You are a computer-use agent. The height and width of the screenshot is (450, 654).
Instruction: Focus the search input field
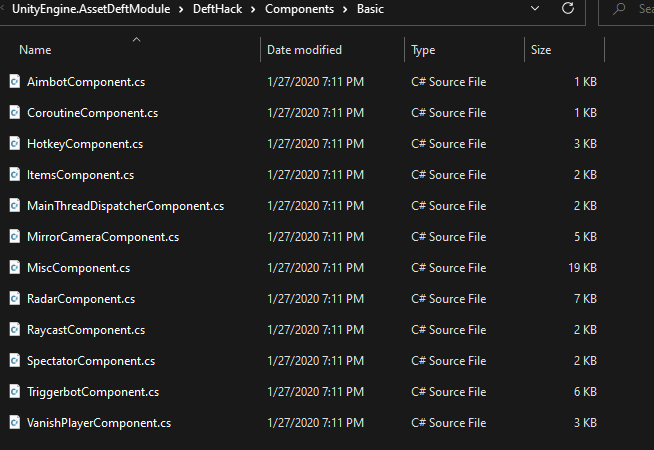(x=626, y=9)
